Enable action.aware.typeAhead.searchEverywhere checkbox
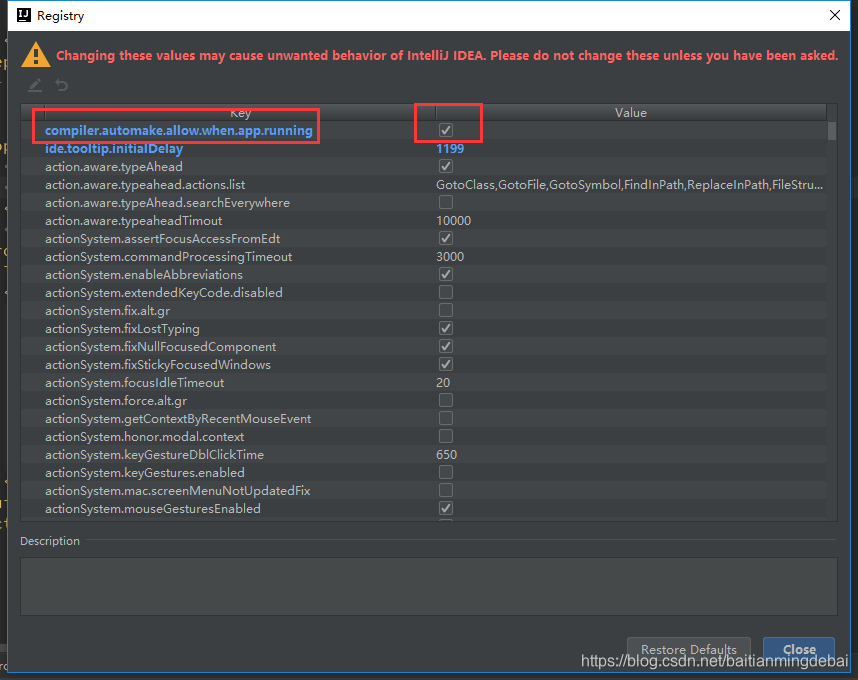The height and width of the screenshot is (680, 858). point(446,202)
